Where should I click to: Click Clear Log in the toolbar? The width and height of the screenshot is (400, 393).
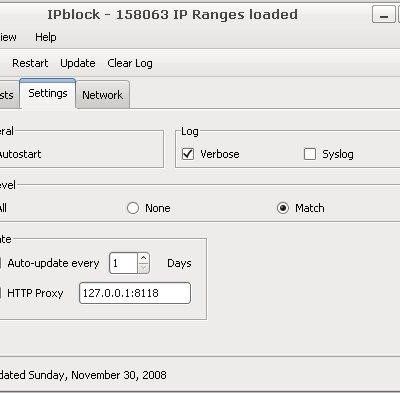[130, 63]
